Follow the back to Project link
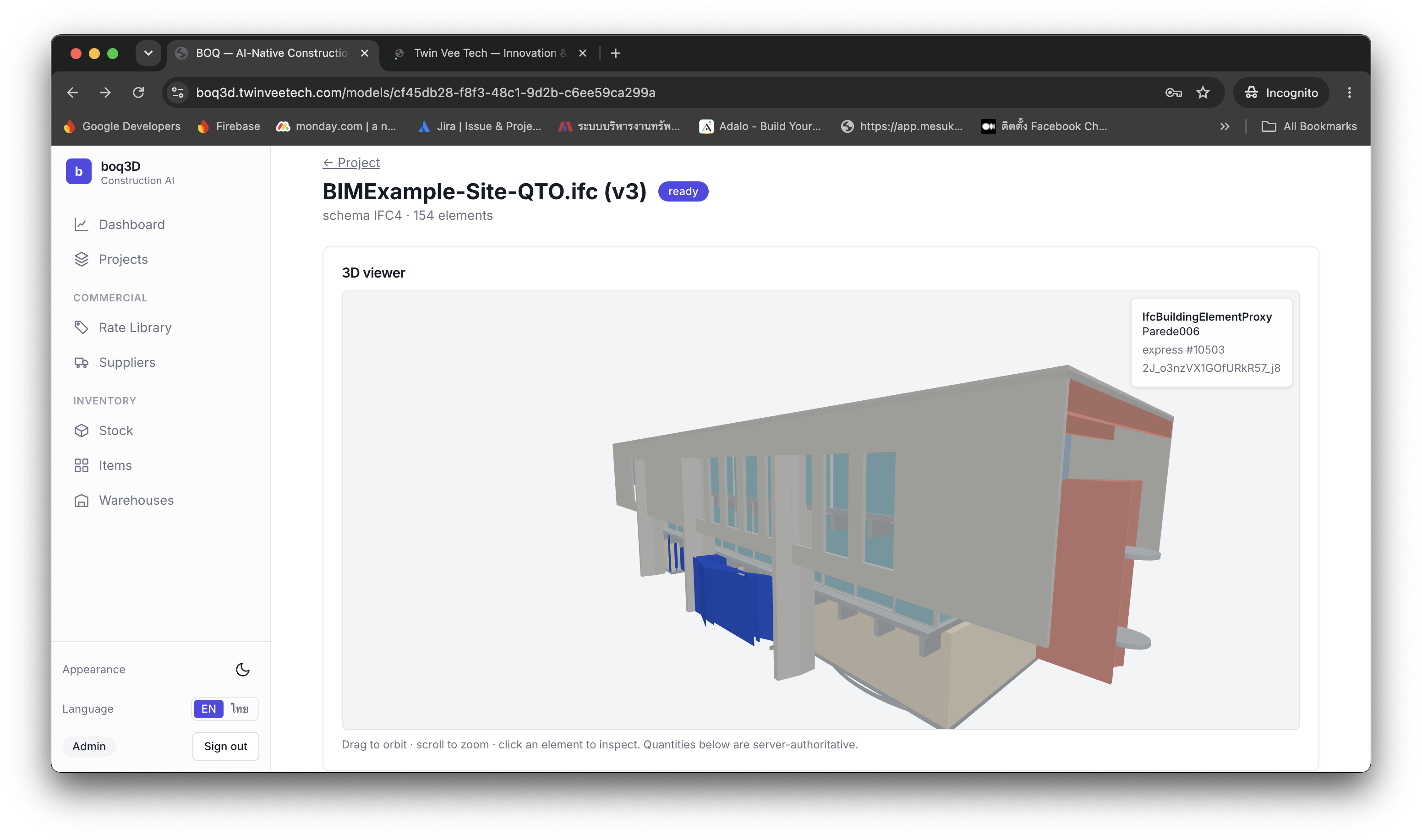The width and height of the screenshot is (1422, 840). click(351, 163)
